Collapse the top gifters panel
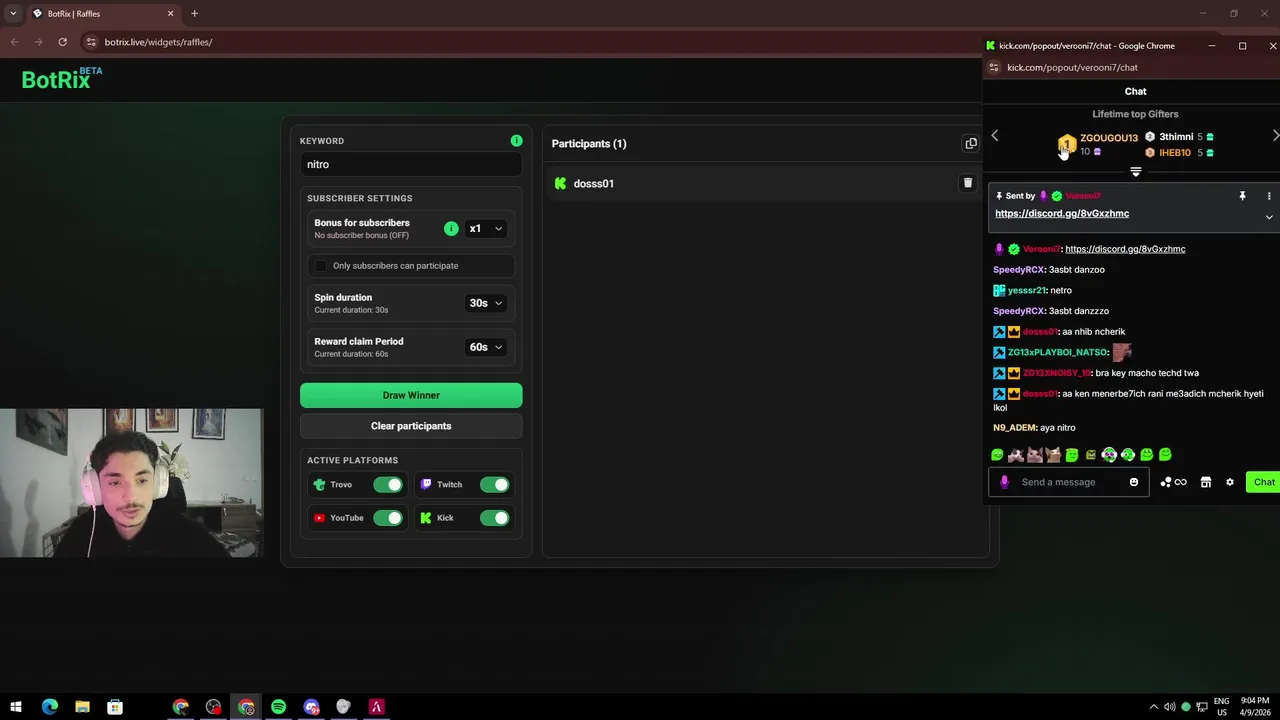This screenshot has height=720, width=1280. 1135,172
